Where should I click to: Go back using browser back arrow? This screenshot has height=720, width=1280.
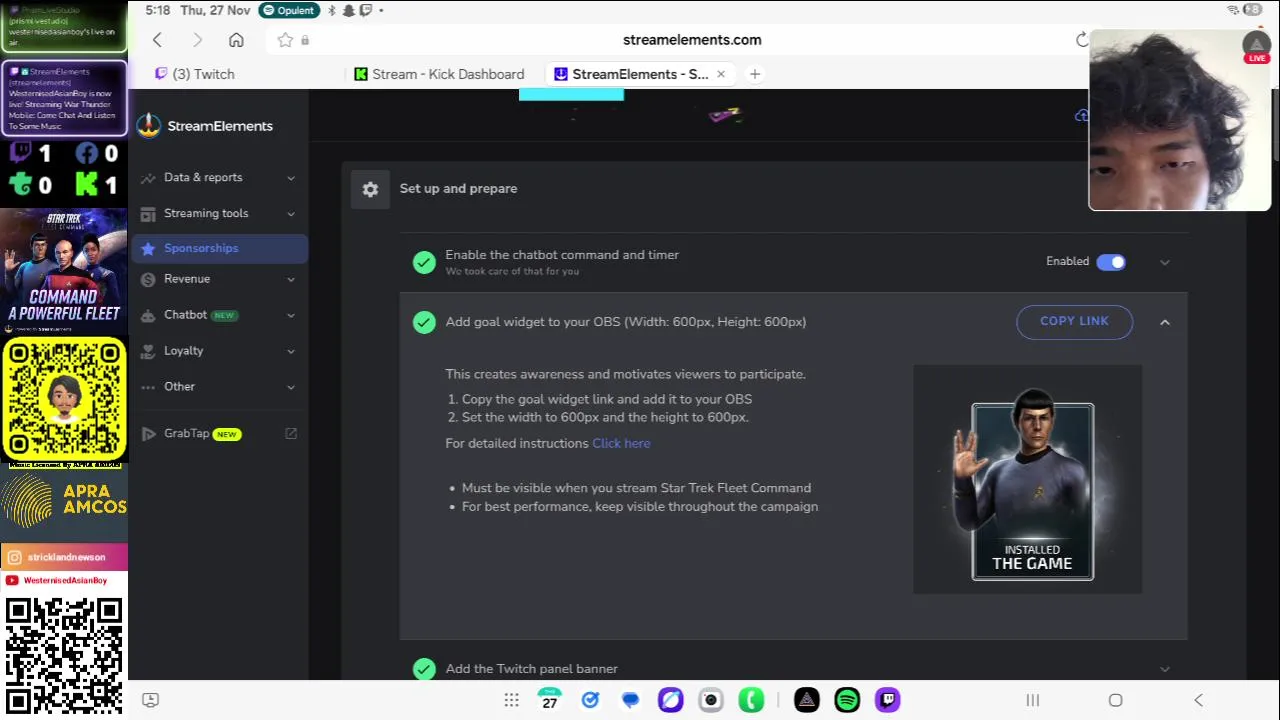tap(157, 40)
